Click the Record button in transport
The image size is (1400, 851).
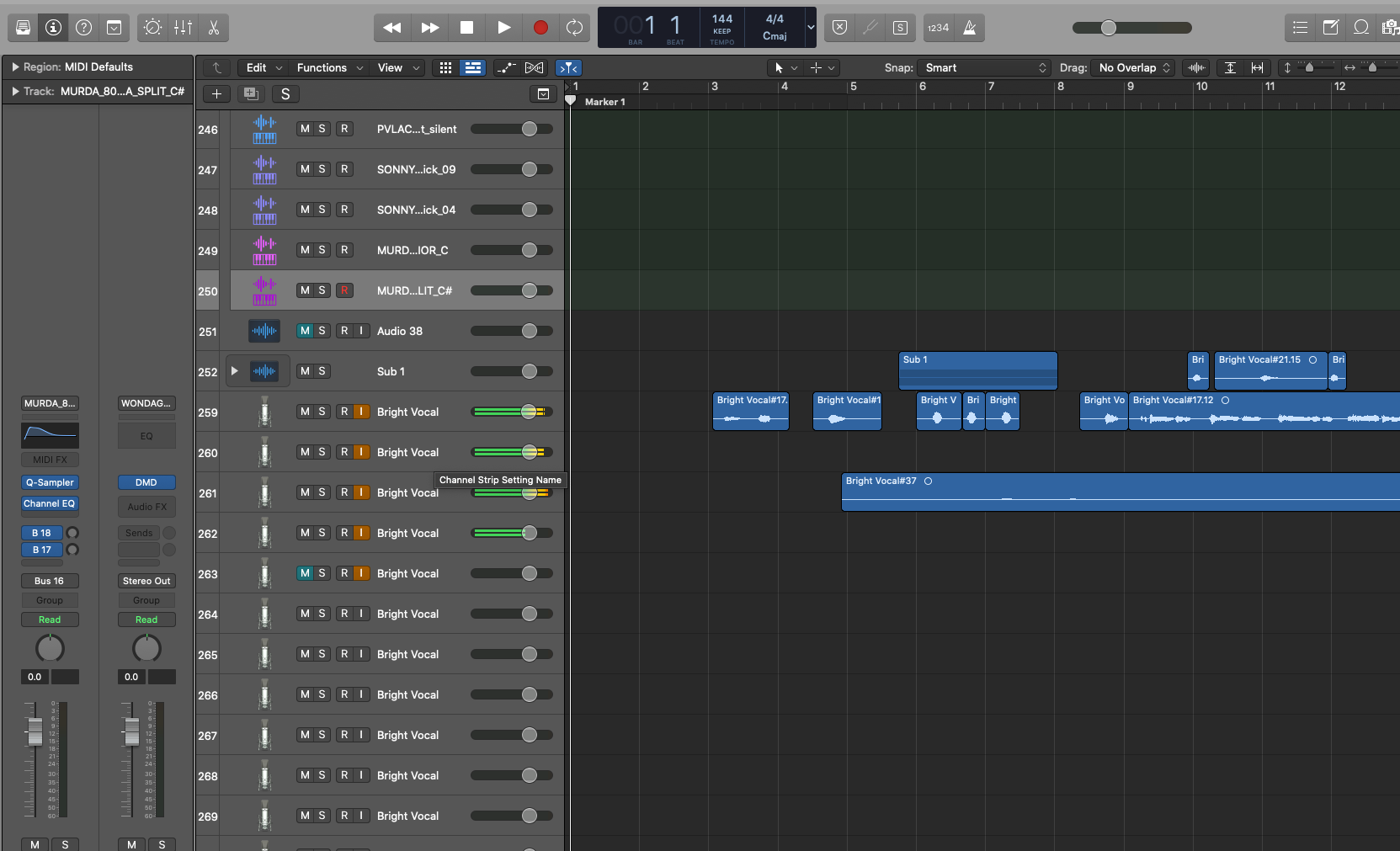[540, 28]
